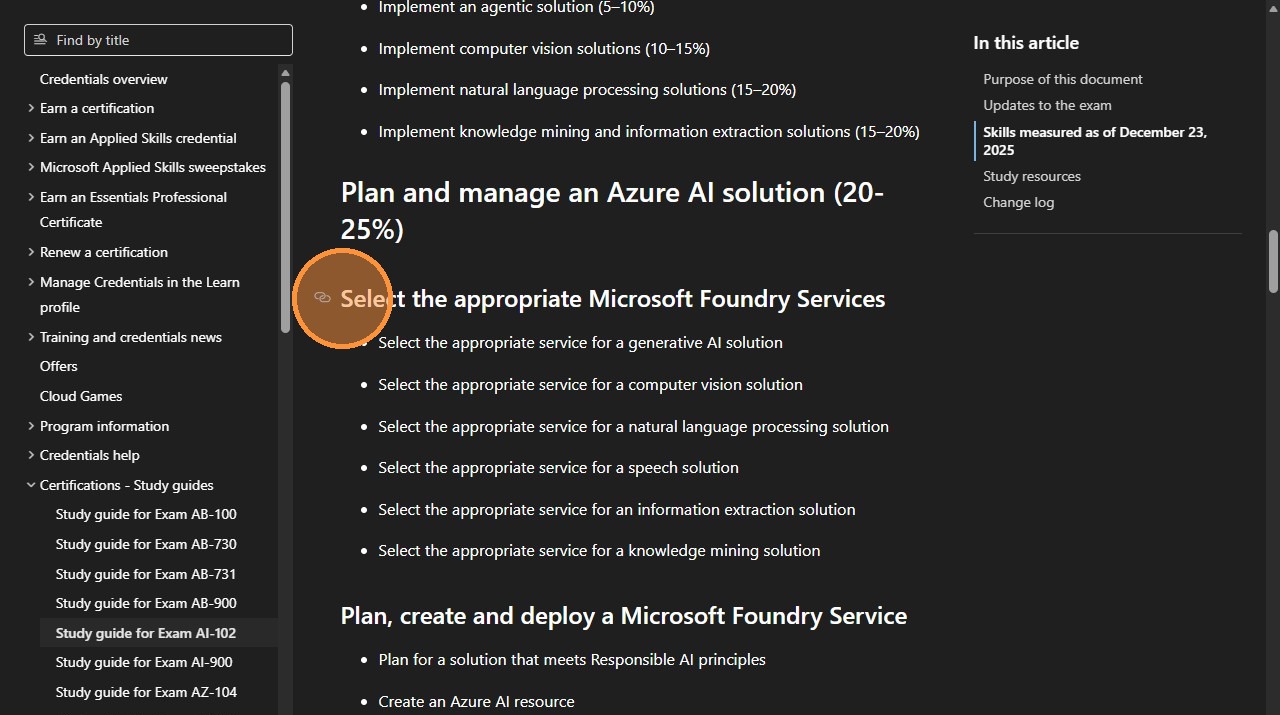Viewport: 1280px width, 715px height.
Task: Open Credentials overview page
Action: click(103, 79)
